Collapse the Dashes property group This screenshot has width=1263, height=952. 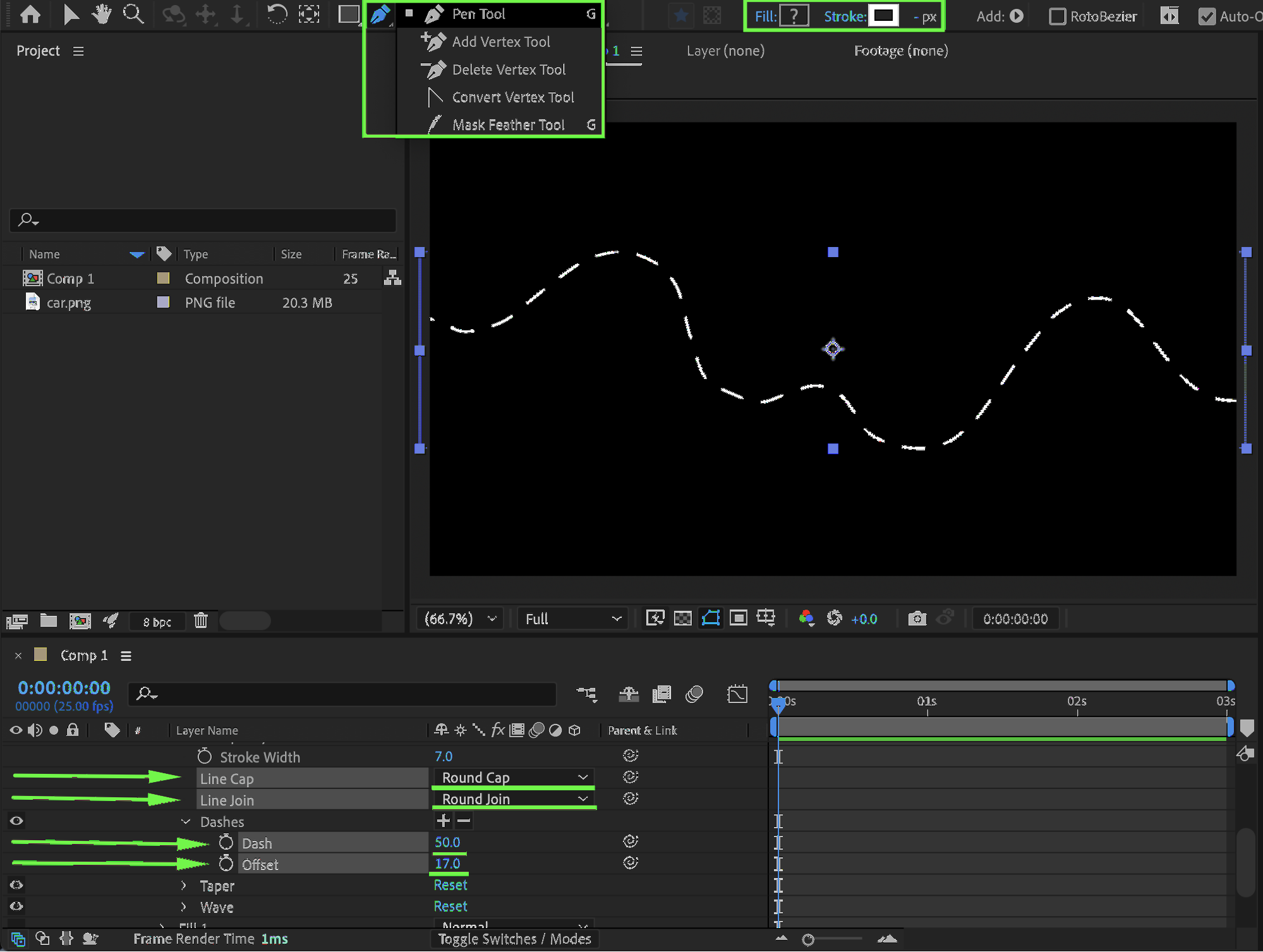(185, 821)
